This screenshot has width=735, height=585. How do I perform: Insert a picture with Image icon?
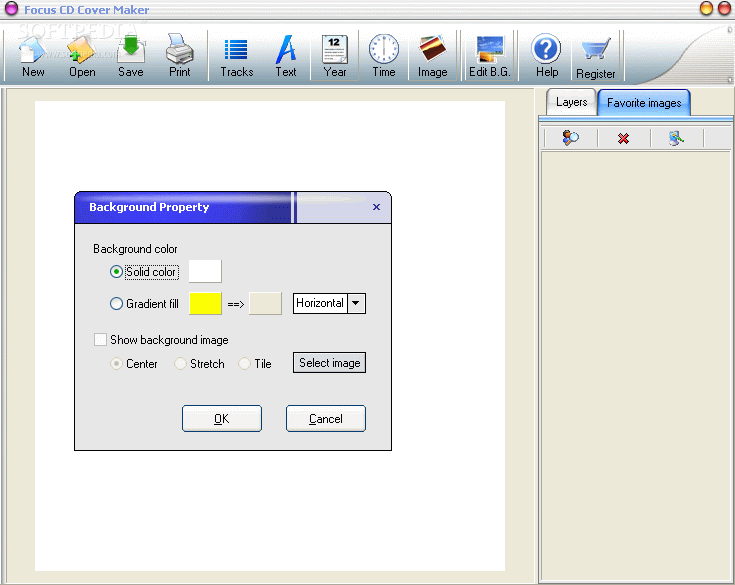(x=433, y=56)
